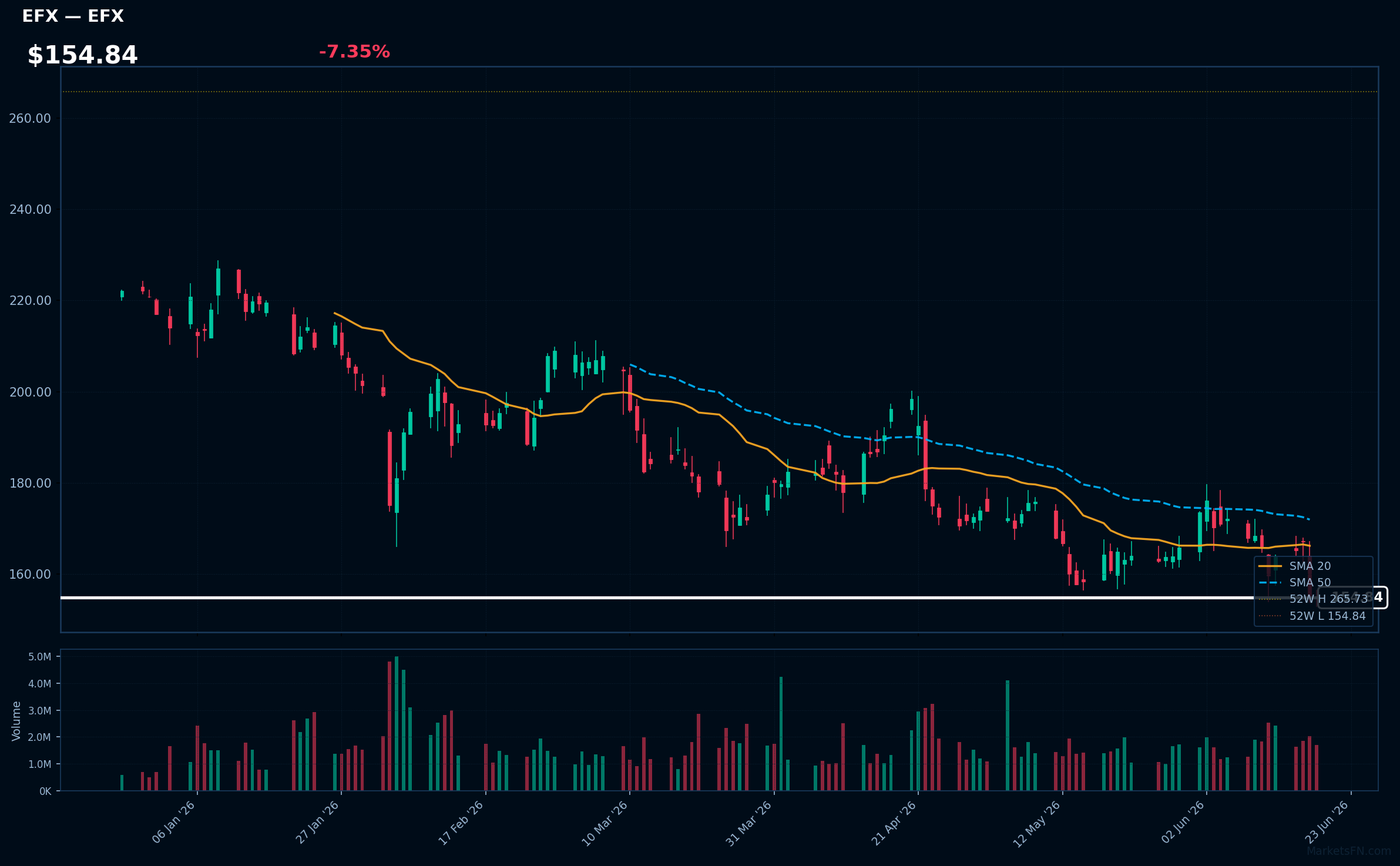Image resolution: width=1400 pixels, height=866 pixels.
Task: Click the 3.0M volume axis label
Action: pyautogui.click(x=40, y=711)
